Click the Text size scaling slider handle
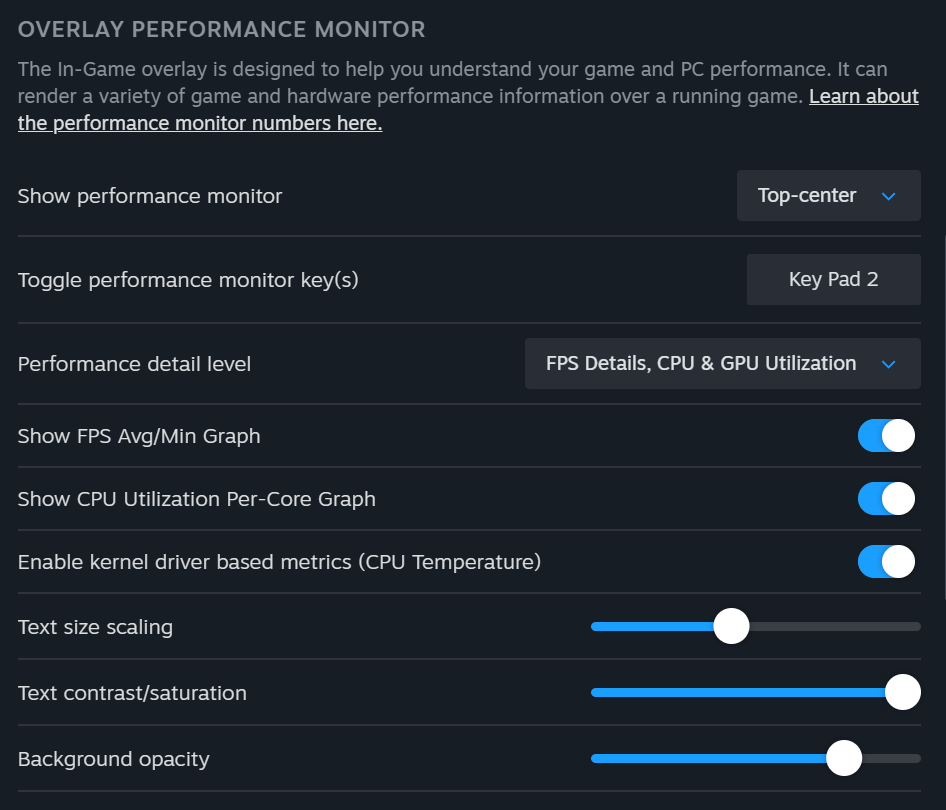Screen dimensions: 946x810 [x=732, y=627]
